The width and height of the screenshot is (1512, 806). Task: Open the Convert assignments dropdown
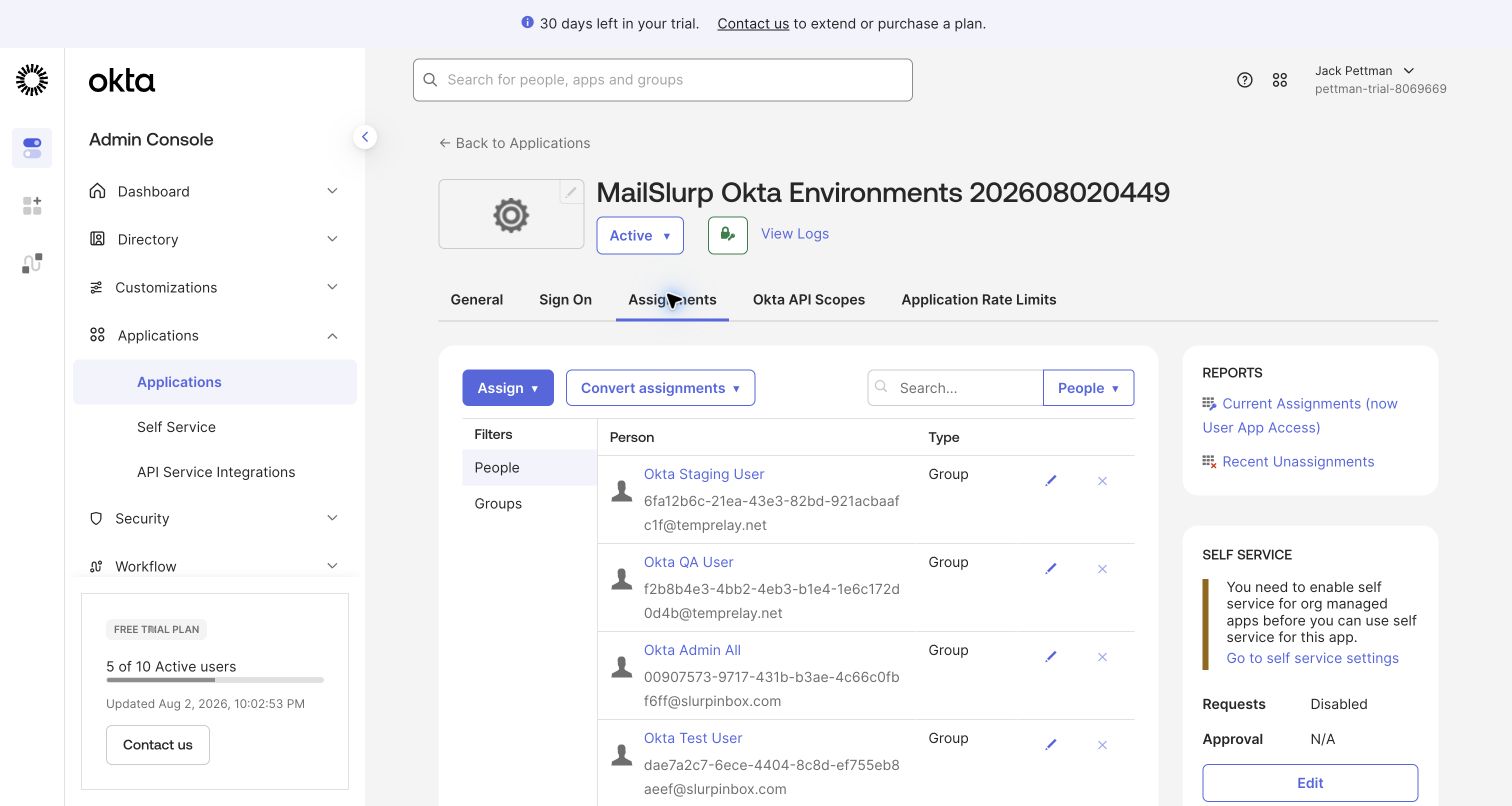pyautogui.click(x=660, y=388)
